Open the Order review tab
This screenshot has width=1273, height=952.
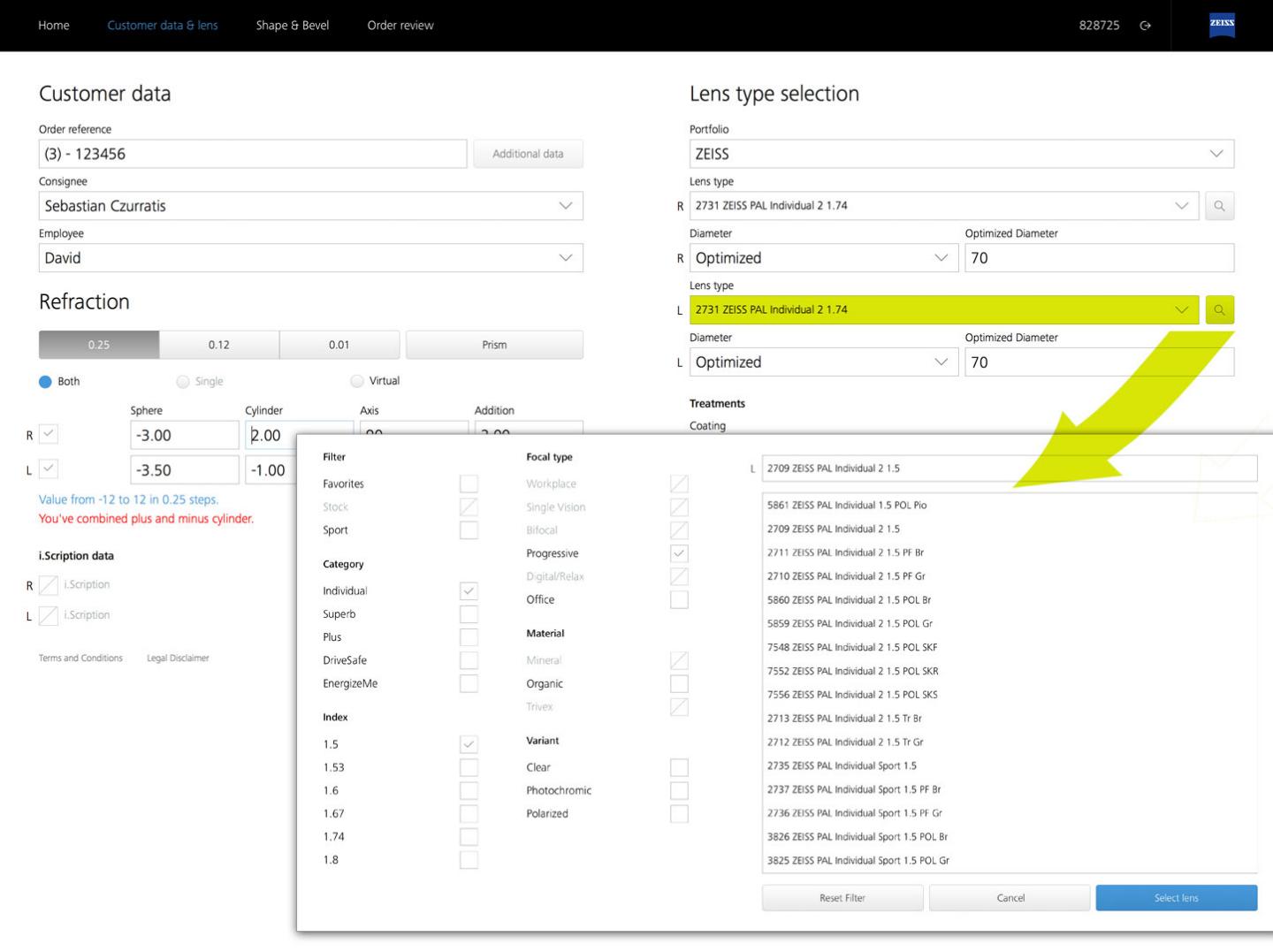[400, 26]
